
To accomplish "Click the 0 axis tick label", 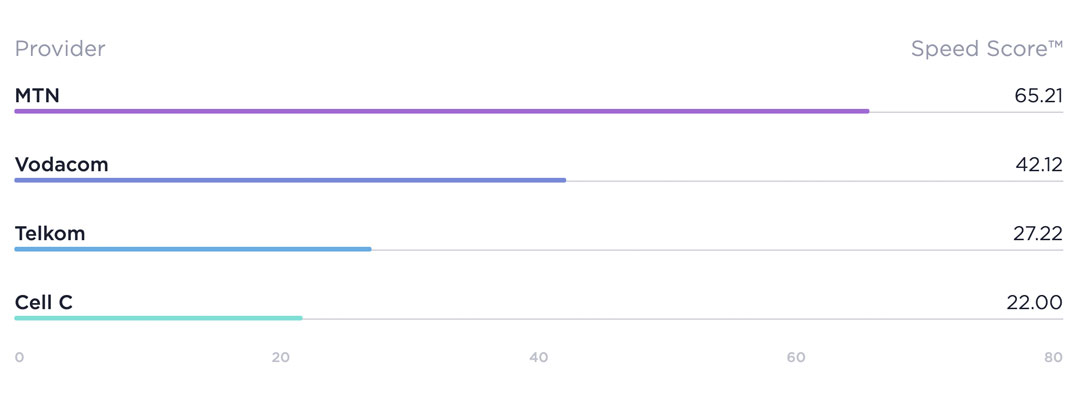I will [19, 358].
